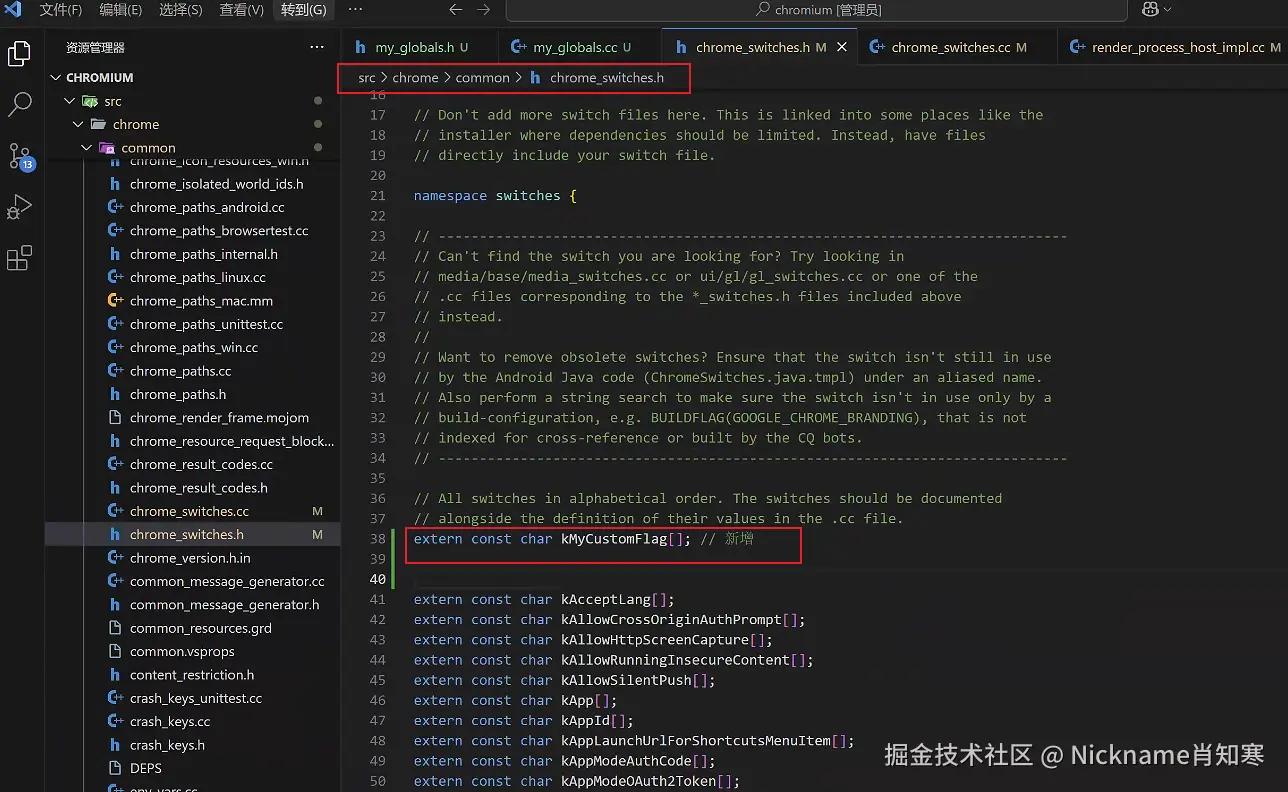Open chrome_result_codes.h file

tap(199, 488)
